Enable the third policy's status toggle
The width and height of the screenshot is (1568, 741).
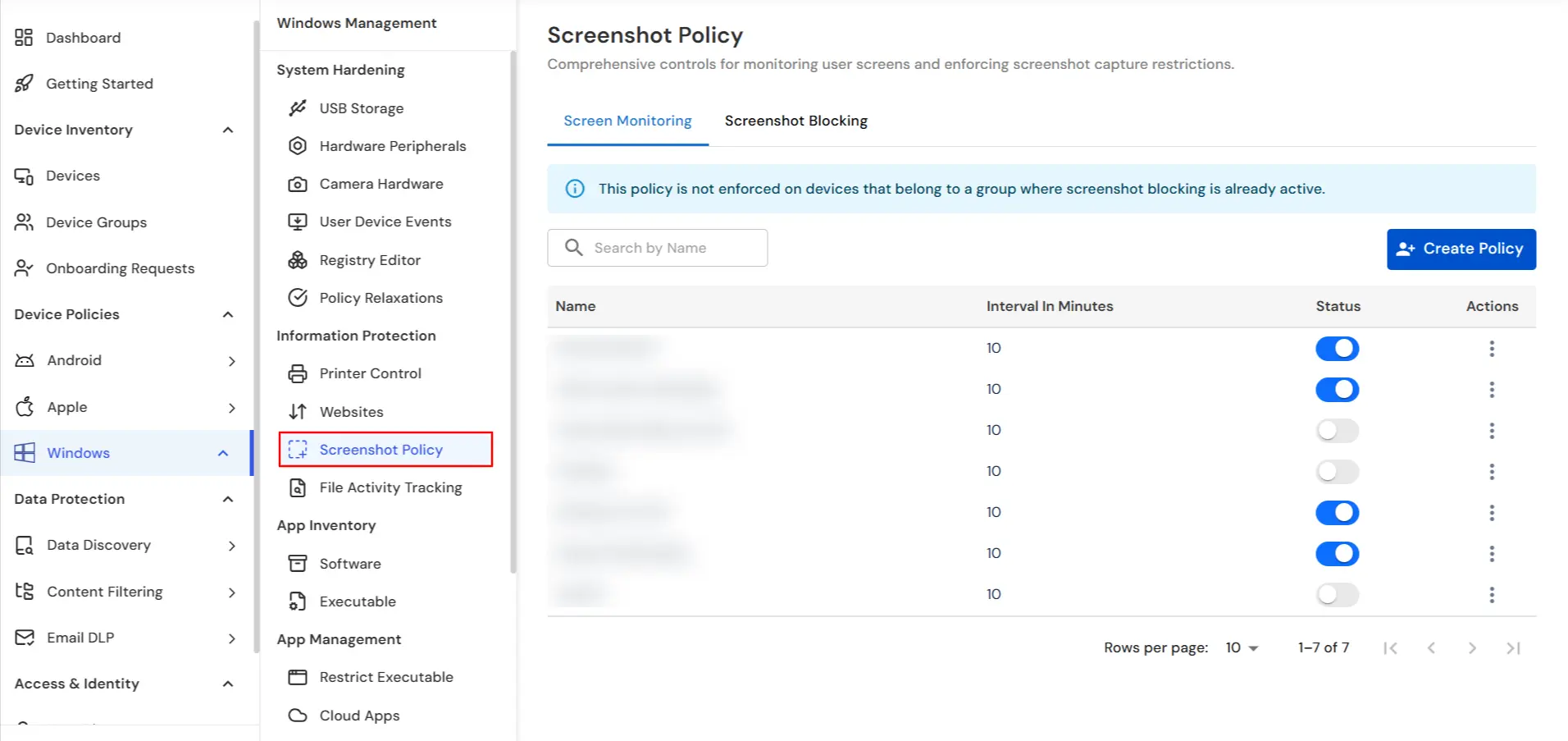tap(1337, 430)
